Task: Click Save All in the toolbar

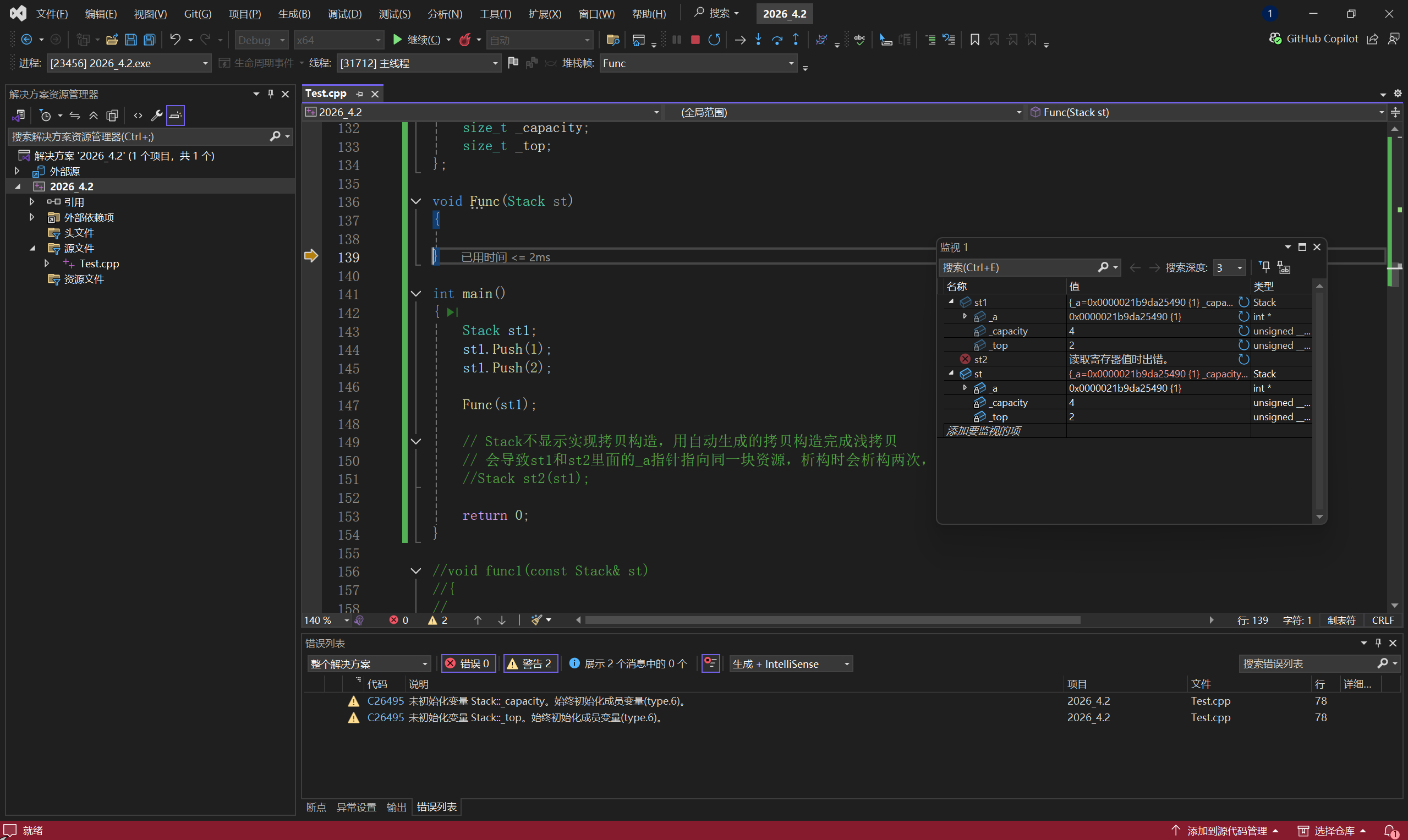Action: click(x=150, y=40)
